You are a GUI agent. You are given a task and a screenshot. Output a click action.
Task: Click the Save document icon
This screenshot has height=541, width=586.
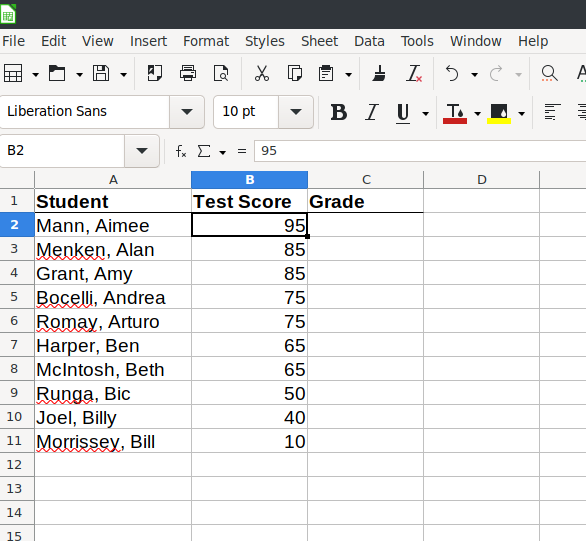pyautogui.click(x=101, y=73)
